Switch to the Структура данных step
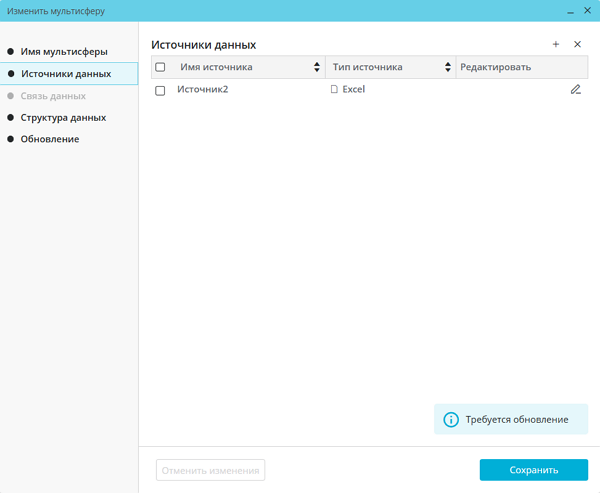This screenshot has width=600, height=493. pyautogui.click(x=63, y=118)
